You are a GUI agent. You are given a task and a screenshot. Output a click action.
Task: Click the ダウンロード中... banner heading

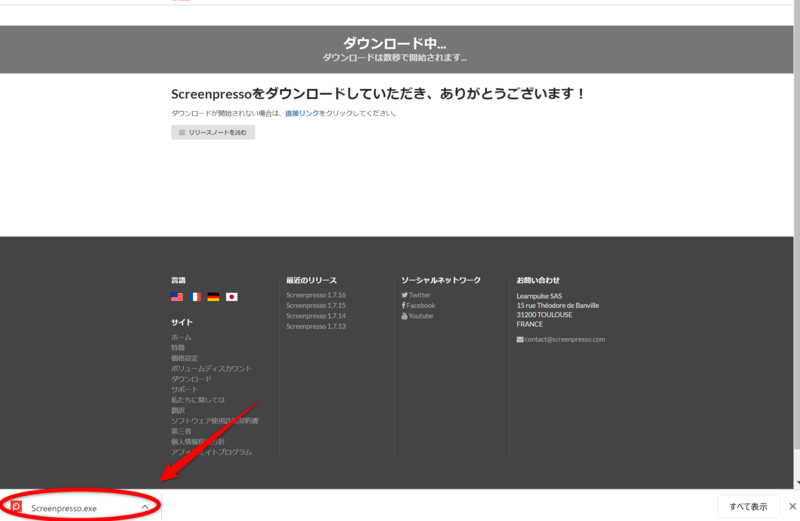click(394, 43)
